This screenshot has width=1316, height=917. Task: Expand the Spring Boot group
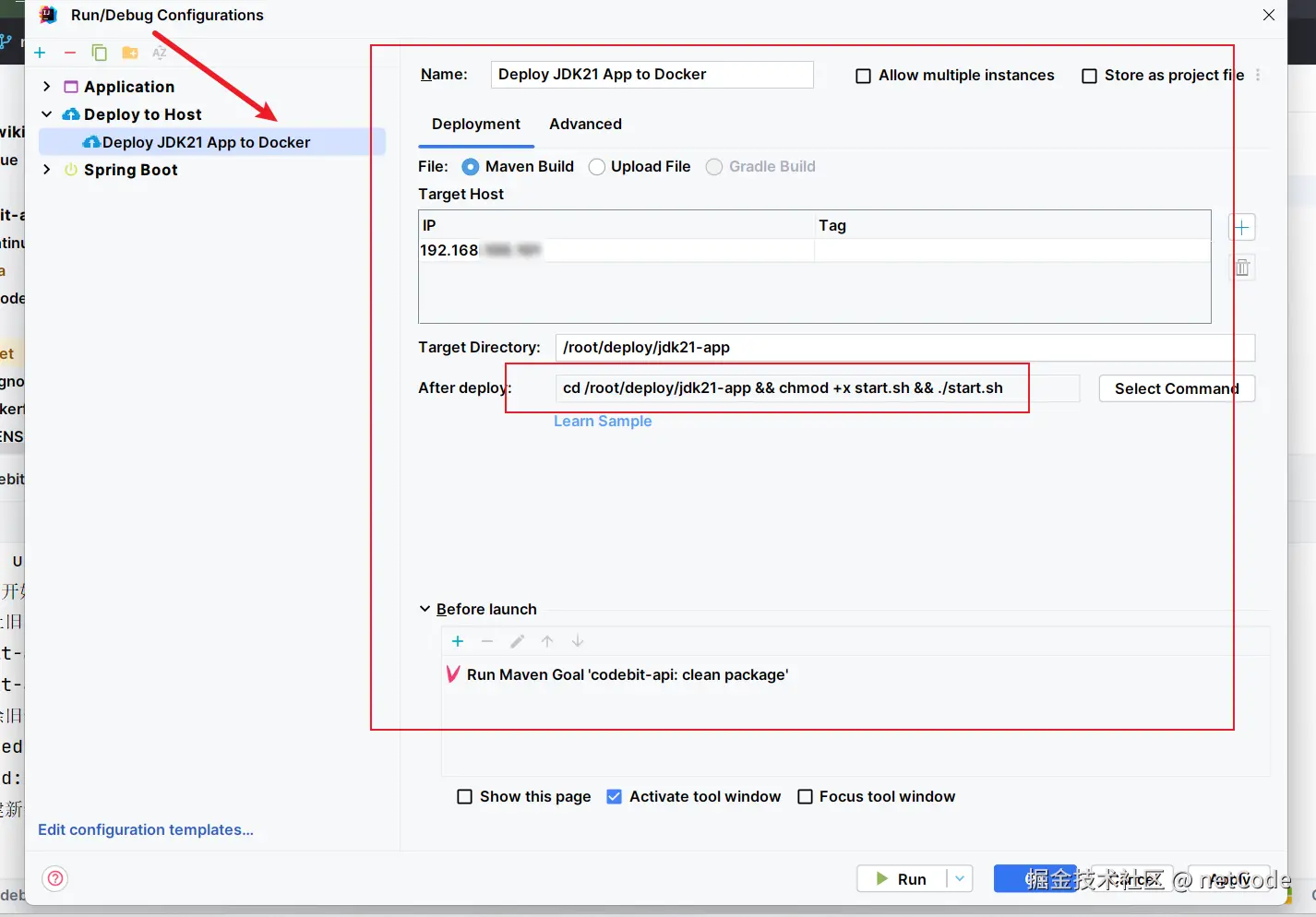click(47, 169)
